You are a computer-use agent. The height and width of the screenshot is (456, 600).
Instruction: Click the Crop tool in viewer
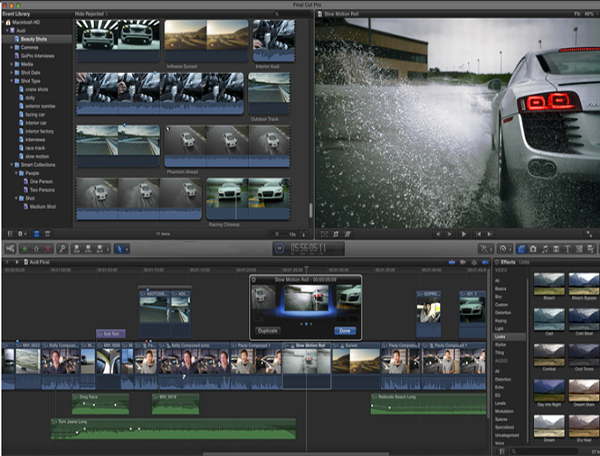(336, 234)
